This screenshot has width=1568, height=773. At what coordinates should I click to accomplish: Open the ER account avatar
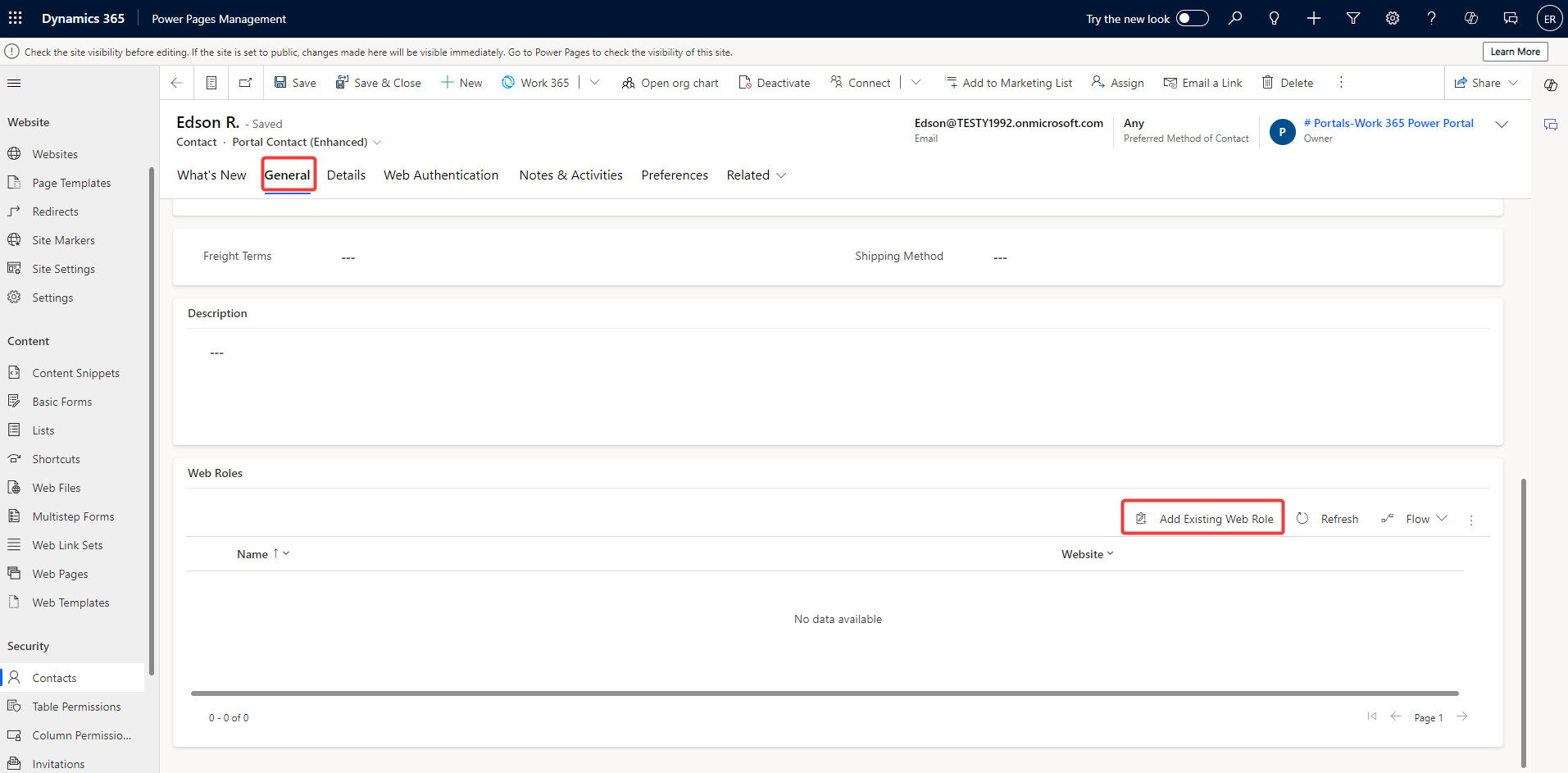(x=1549, y=19)
